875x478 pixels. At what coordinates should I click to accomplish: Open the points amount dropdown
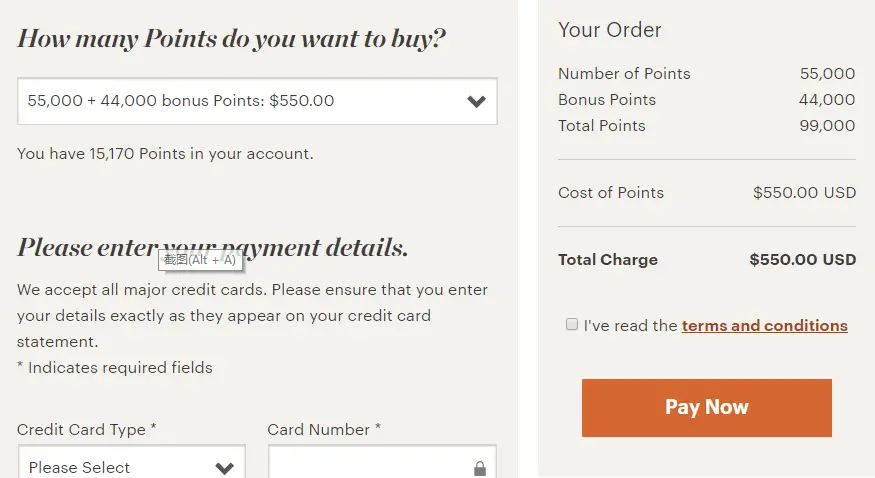[257, 101]
